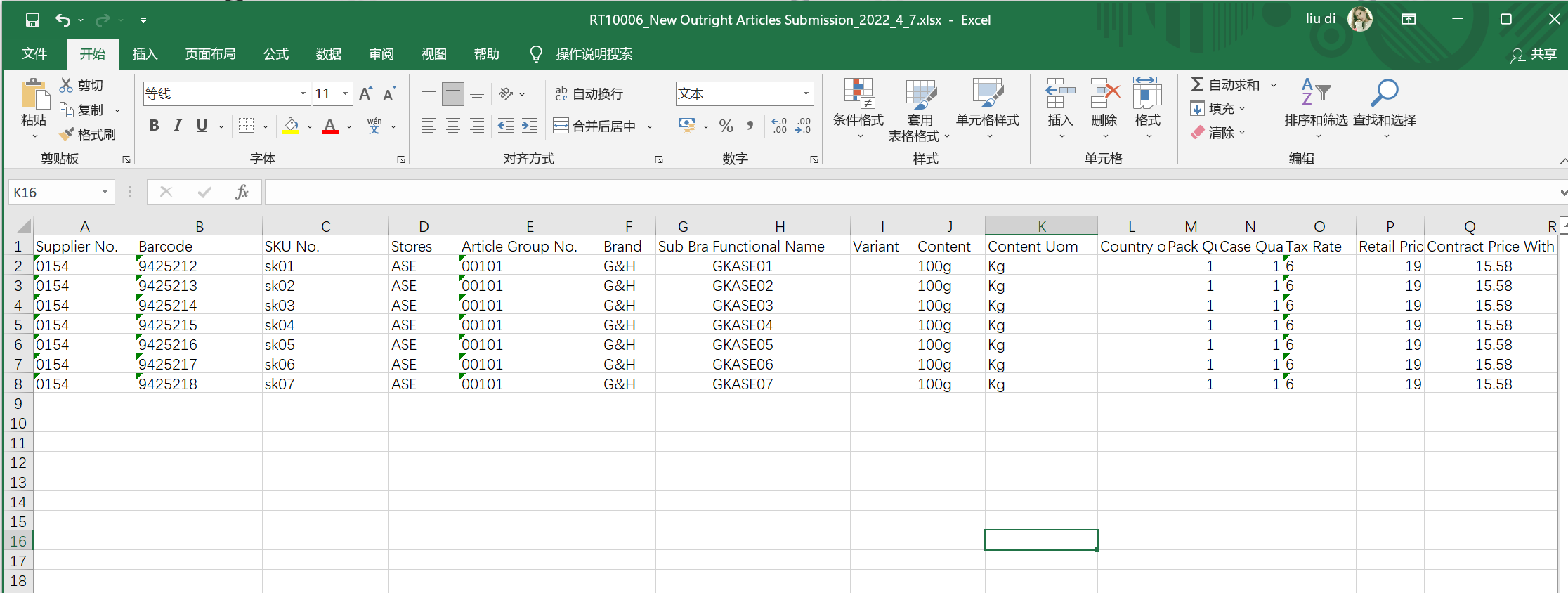Click the Cut scissors icon
This screenshot has height=593, width=1568.
point(67,85)
